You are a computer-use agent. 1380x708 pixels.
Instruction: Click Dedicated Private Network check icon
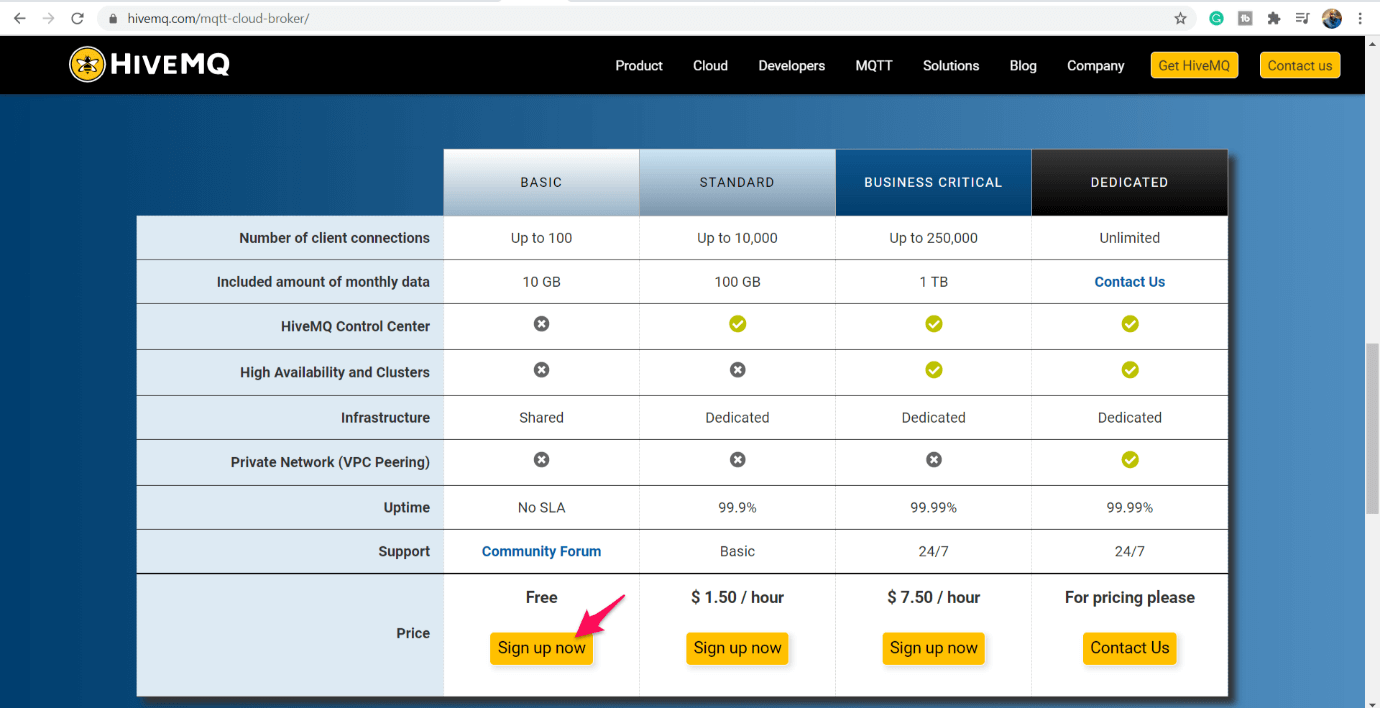1129,460
